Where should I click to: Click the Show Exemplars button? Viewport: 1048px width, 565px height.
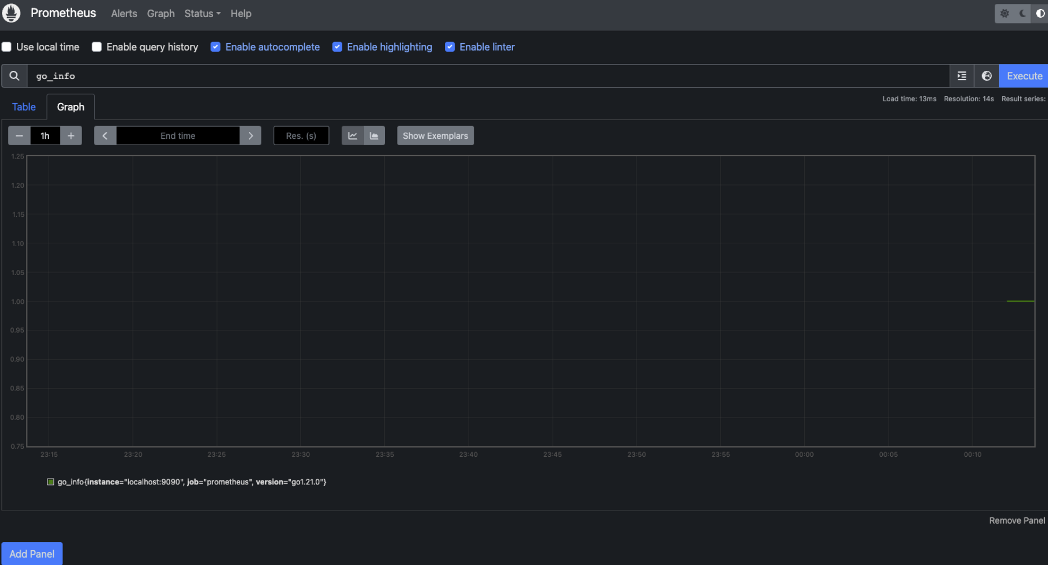click(435, 136)
